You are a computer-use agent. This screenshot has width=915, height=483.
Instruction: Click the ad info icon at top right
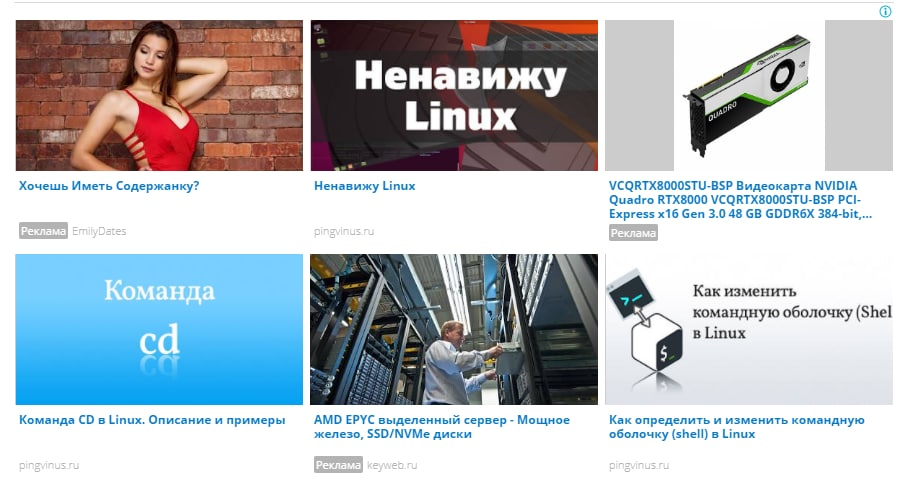click(885, 11)
